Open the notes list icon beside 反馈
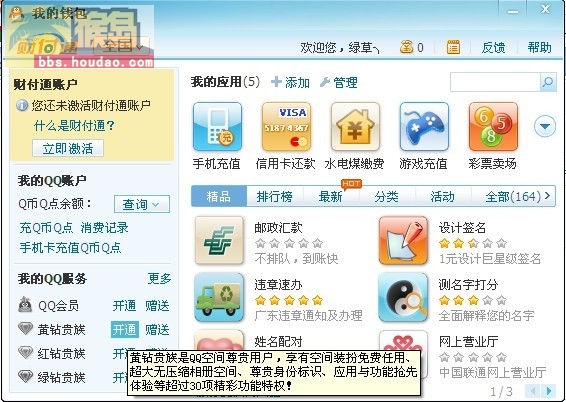 (453, 47)
